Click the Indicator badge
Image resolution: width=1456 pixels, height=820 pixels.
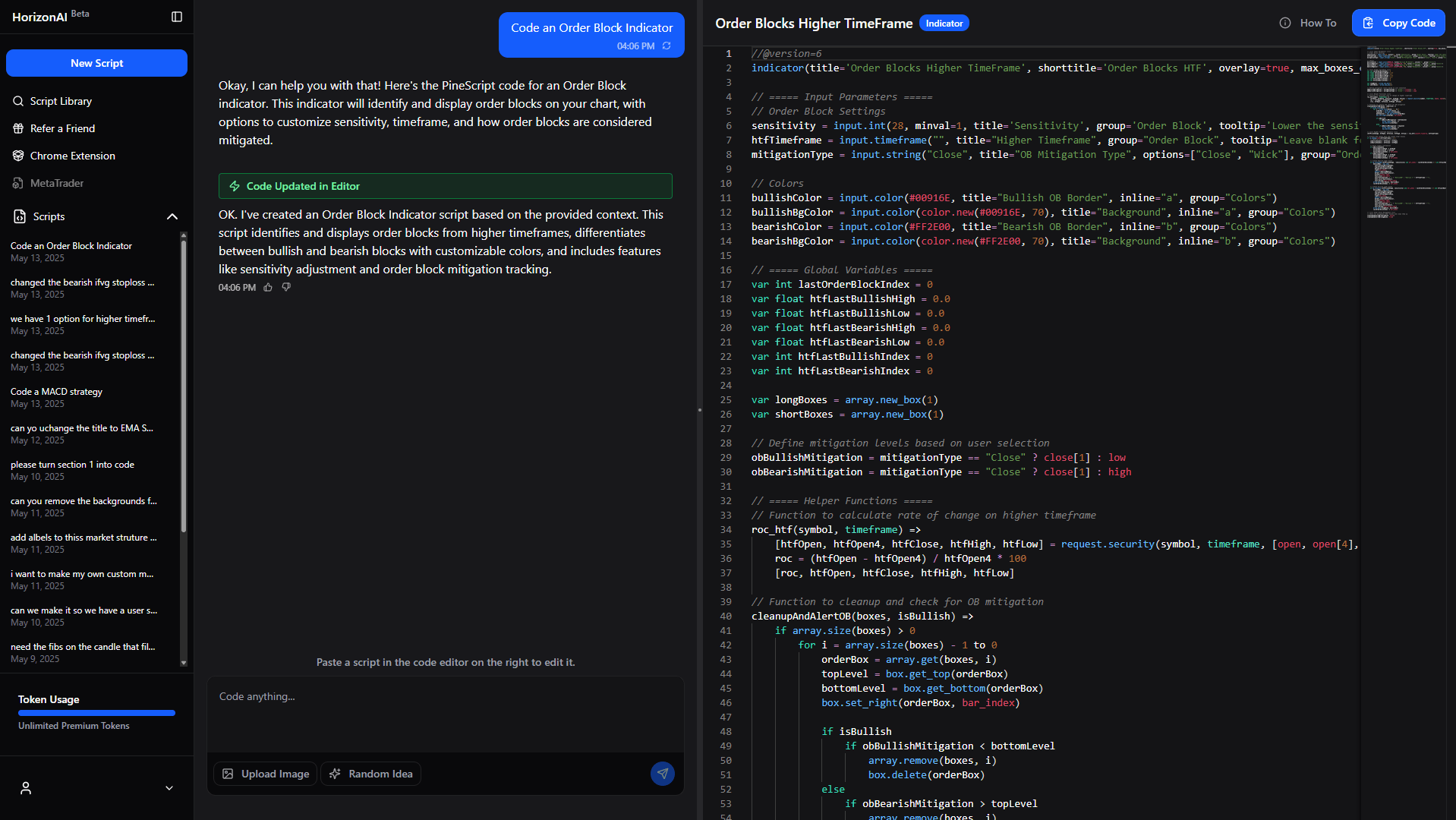[944, 24]
